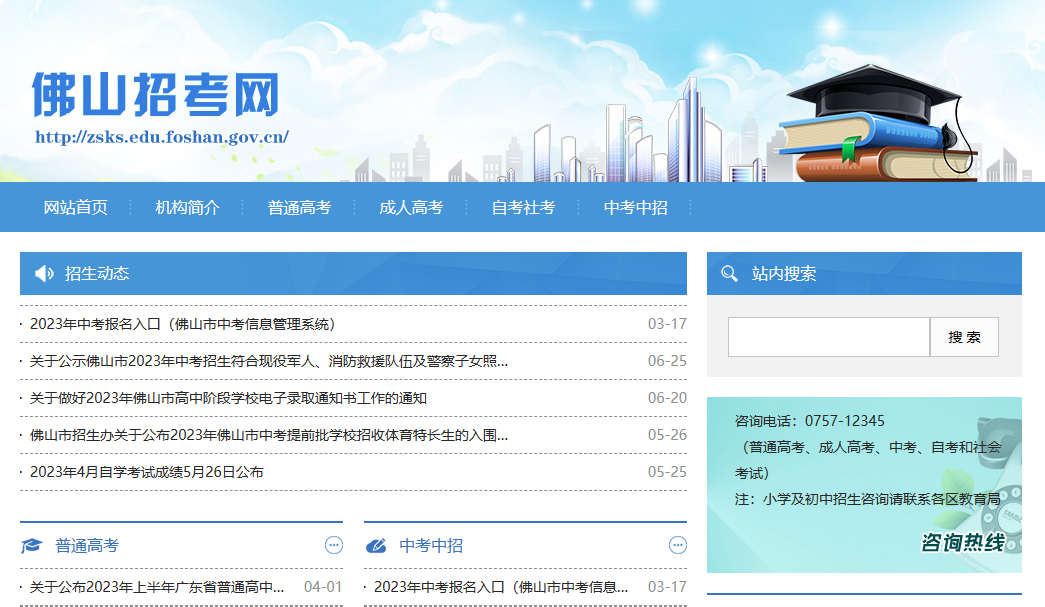Screen dimensions: 1045x607
Task: Click the magnifier icon beside 站内搜索
Action: point(729,273)
